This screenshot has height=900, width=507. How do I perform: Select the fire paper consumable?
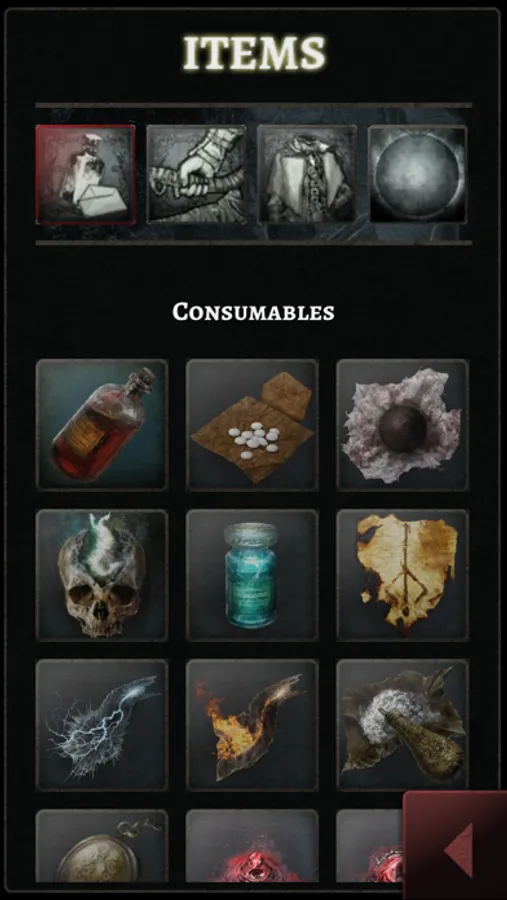coord(252,726)
